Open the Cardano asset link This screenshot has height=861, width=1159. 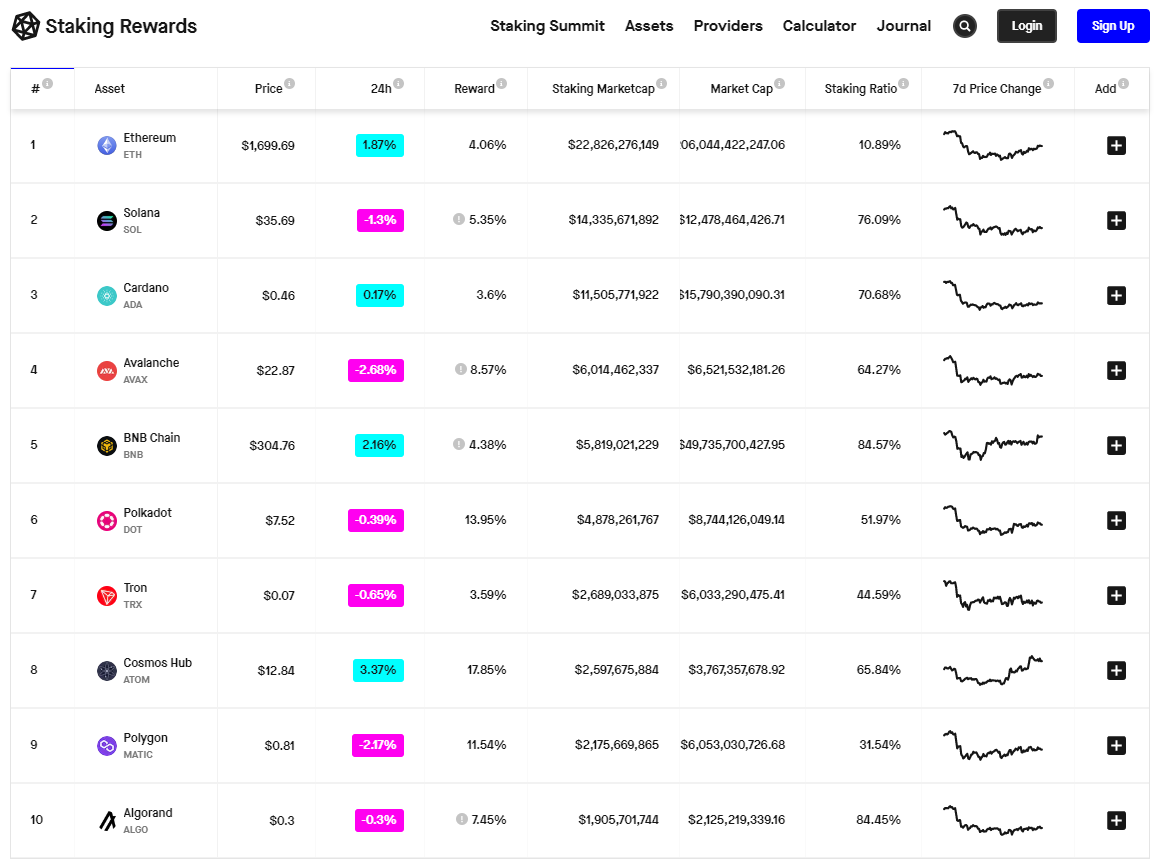(x=146, y=288)
